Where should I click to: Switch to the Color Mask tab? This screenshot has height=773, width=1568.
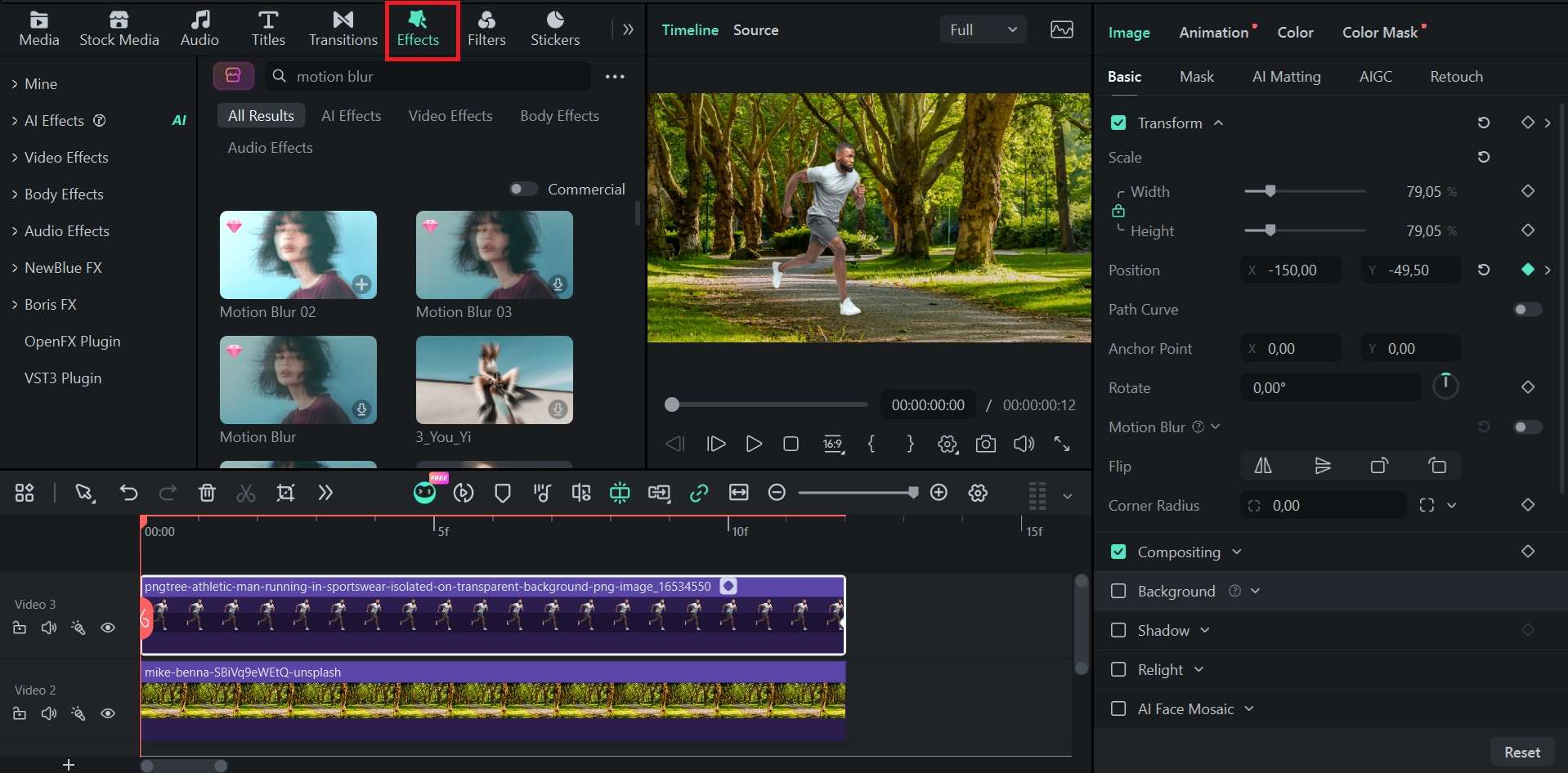click(x=1379, y=33)
